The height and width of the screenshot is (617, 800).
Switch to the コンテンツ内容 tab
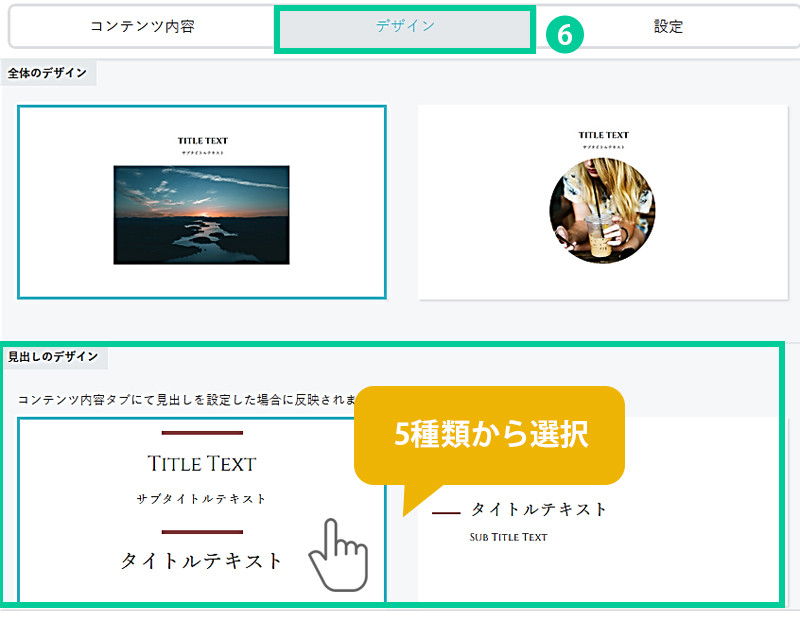click(x=142, y=27)
